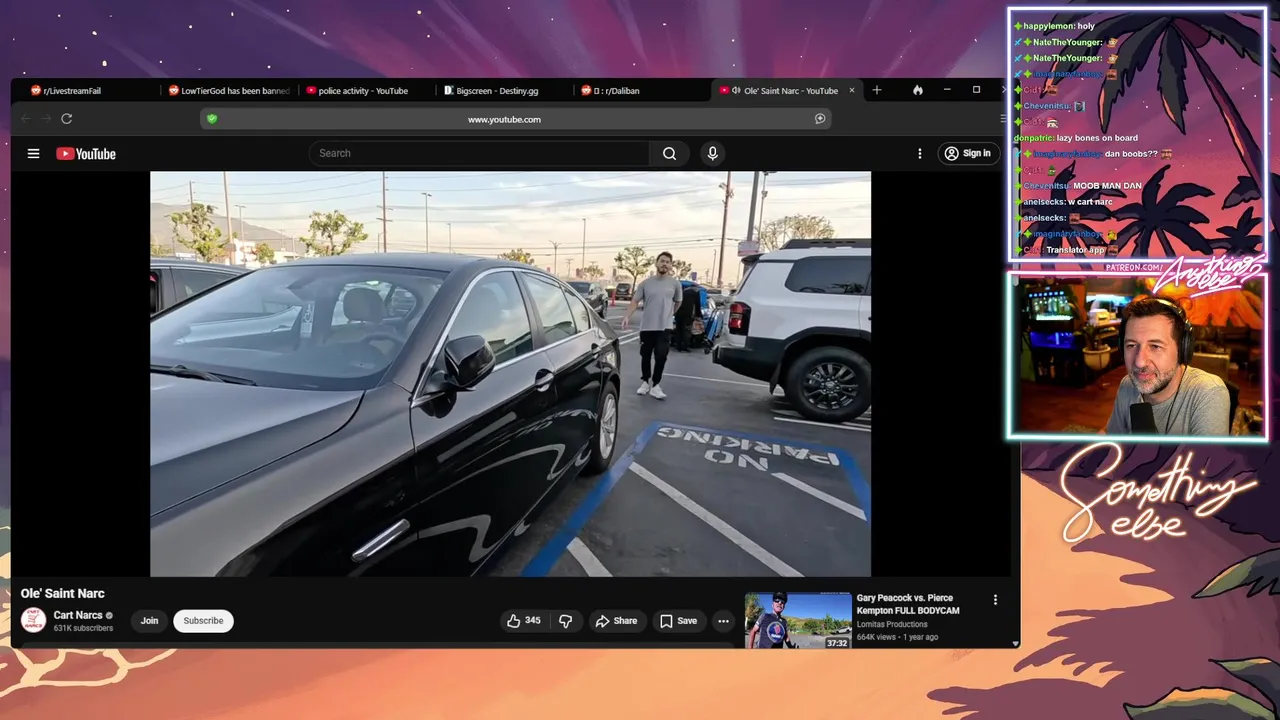The width and height of the screenshot is (1280, 720).
Task: Start voice search with the microphone icon
Action: tap(712, 153)
